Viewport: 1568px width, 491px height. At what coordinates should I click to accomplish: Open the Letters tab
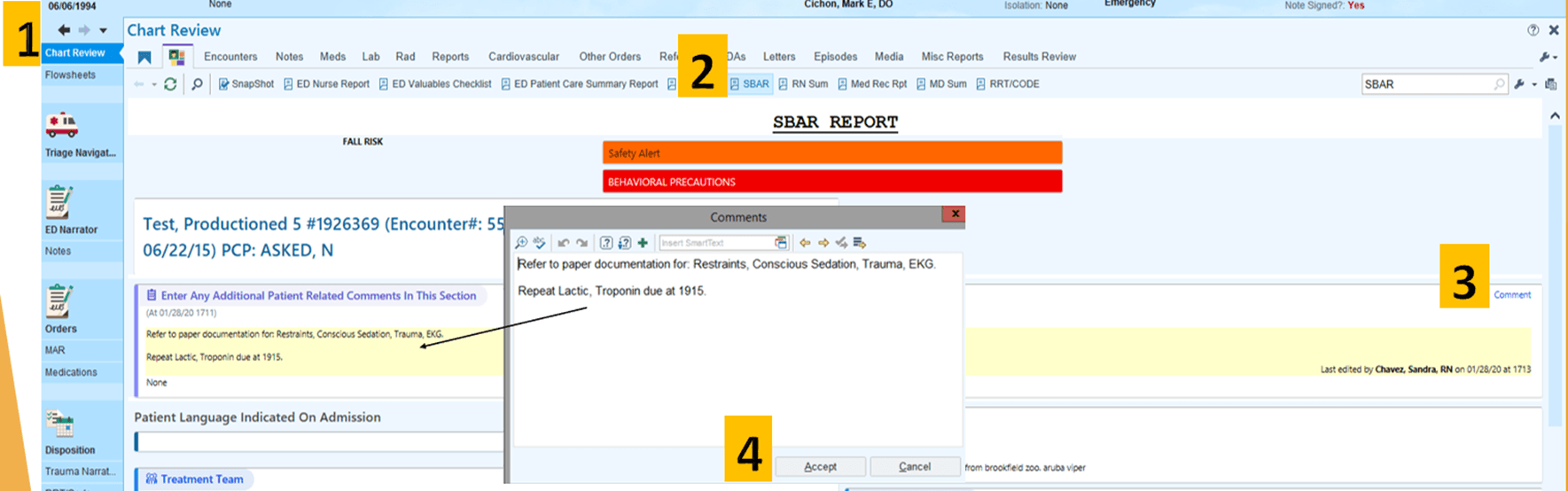[x=779, y=57]
